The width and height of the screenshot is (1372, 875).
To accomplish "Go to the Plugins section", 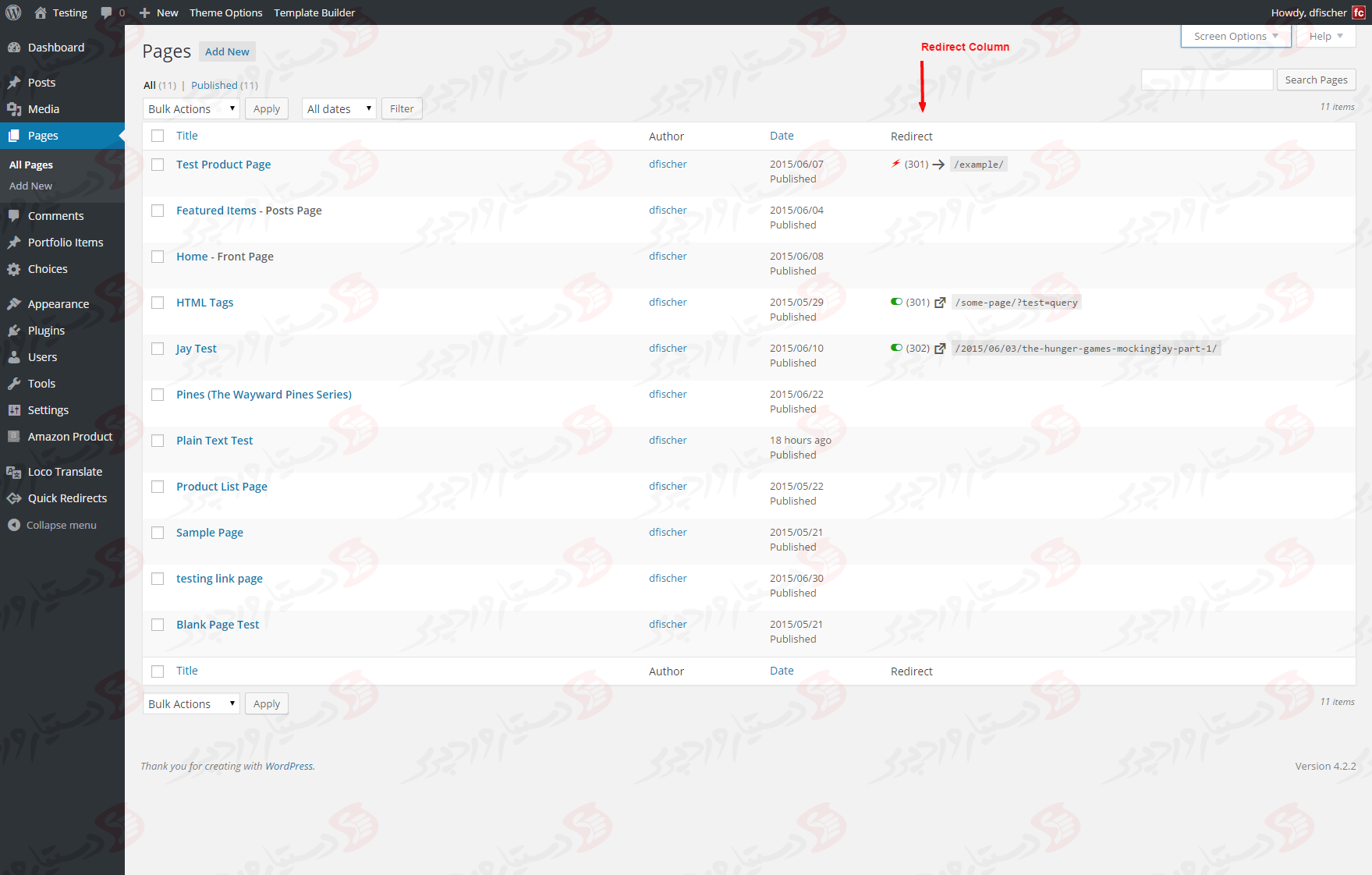I will point(44,330).
